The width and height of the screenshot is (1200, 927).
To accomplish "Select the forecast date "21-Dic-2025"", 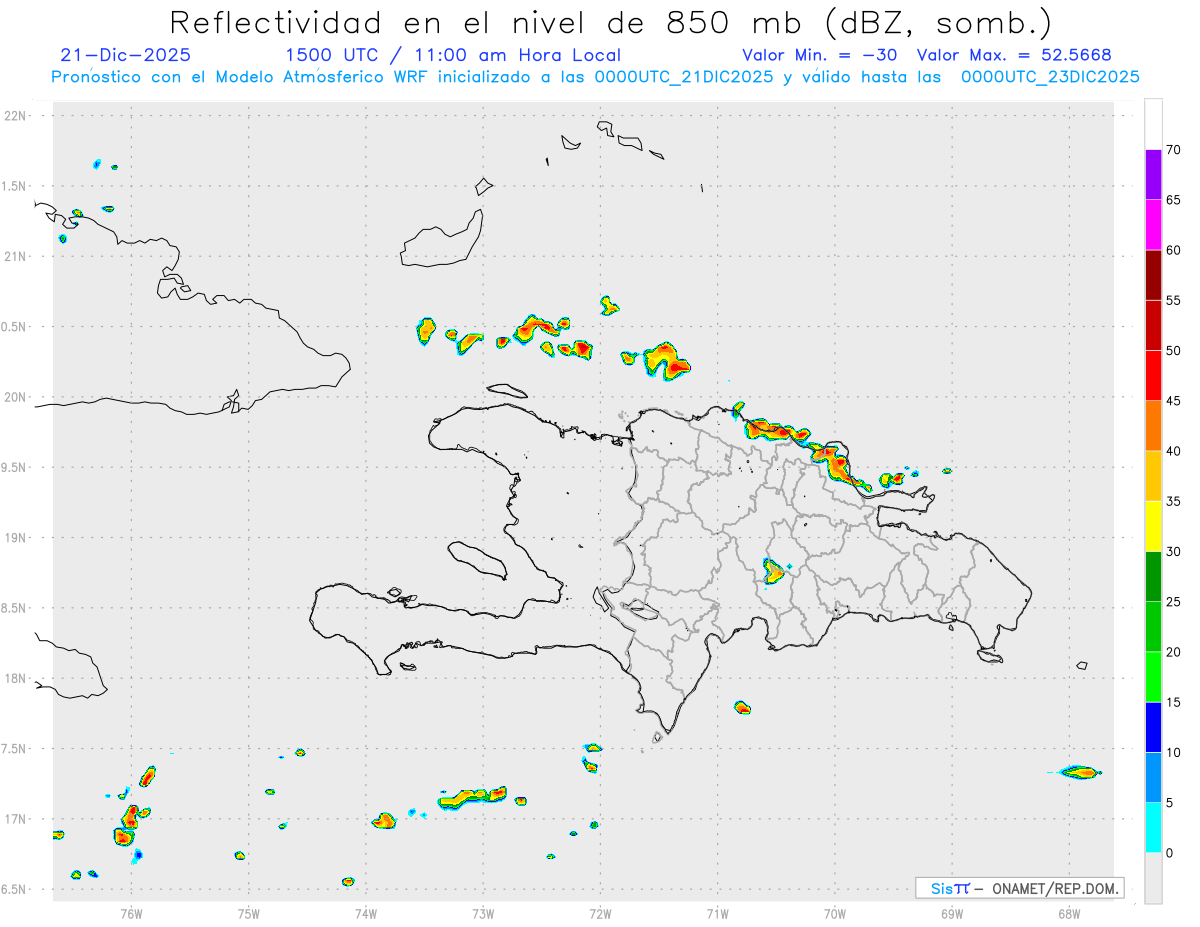I will (x=126, y=55).
